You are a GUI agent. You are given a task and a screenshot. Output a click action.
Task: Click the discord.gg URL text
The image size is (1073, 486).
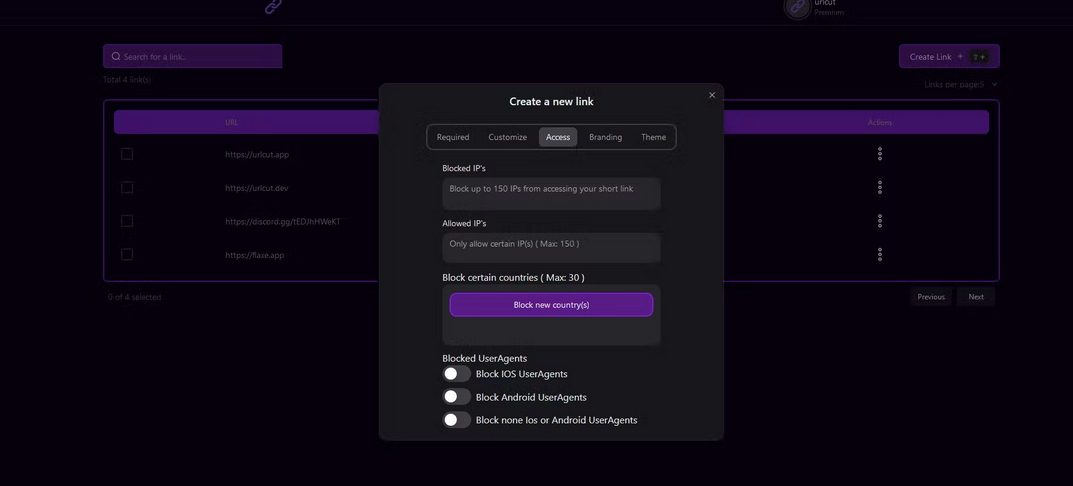(x=283, y=222)
